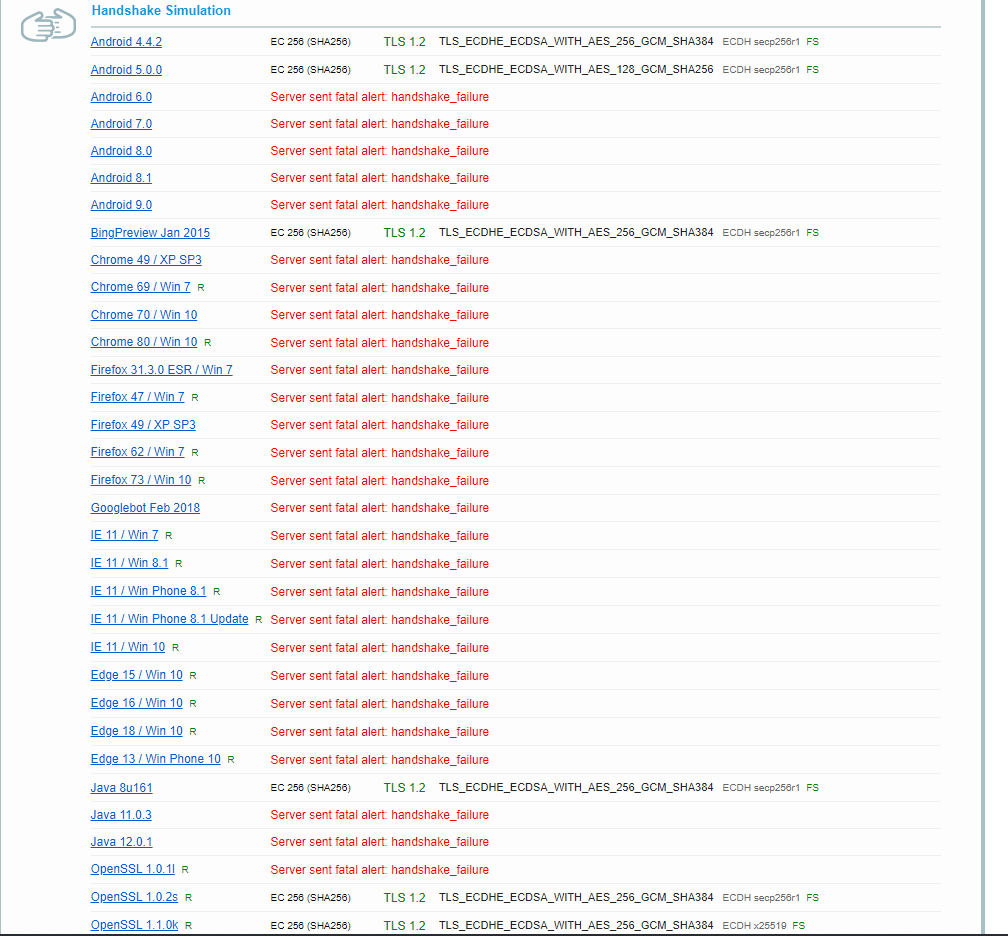
Task: Open the IE 11 / Win 7 link
Action: (x=124, y=535)
